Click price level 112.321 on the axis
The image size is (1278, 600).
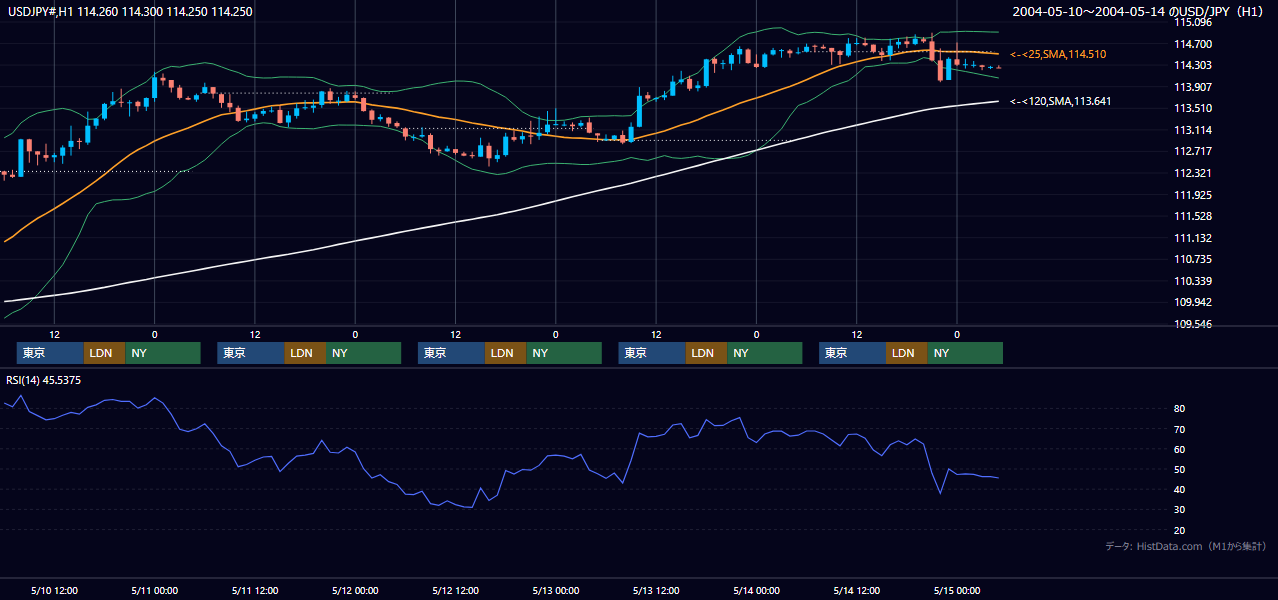tap(1192, 173)
